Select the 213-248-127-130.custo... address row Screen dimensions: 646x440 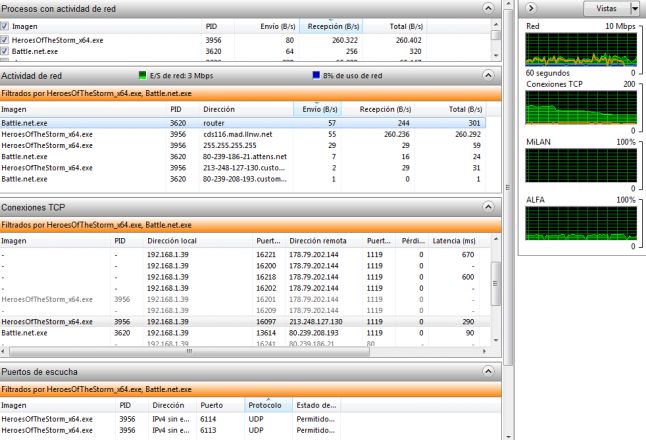click(243, 168)
